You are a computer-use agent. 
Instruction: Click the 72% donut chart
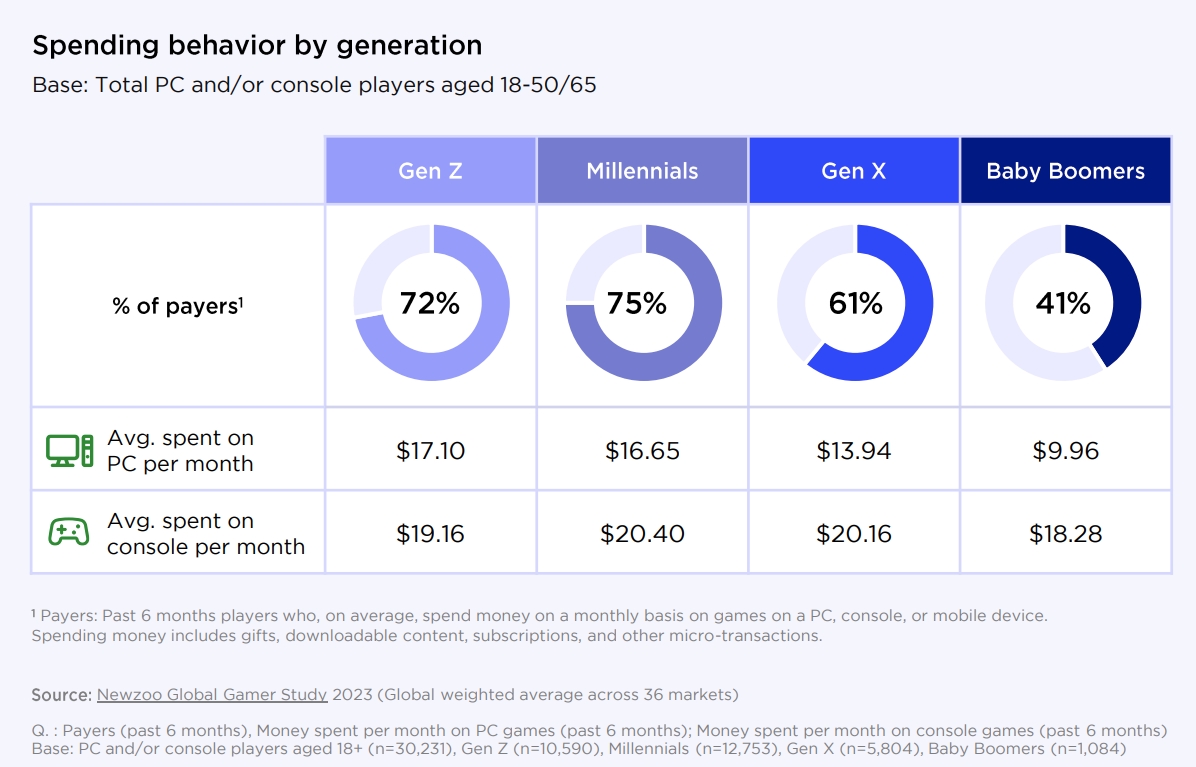coord(431,303)
